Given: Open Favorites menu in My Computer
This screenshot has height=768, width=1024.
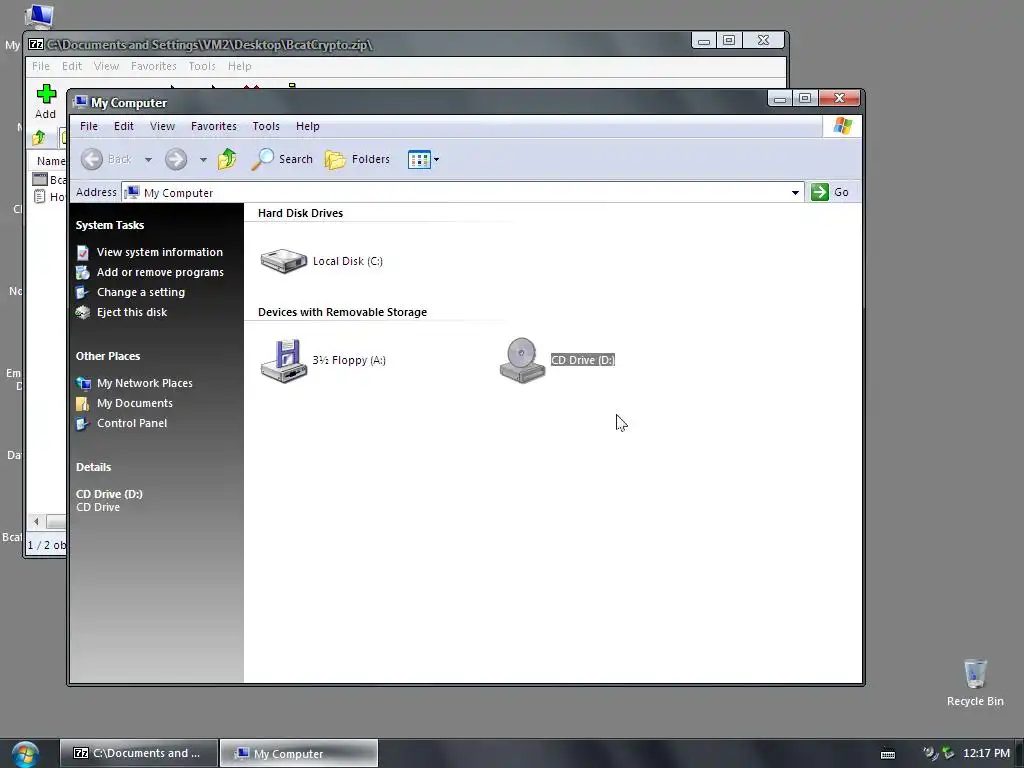Looking at the screenshot, I should click(x=214, y=126).
